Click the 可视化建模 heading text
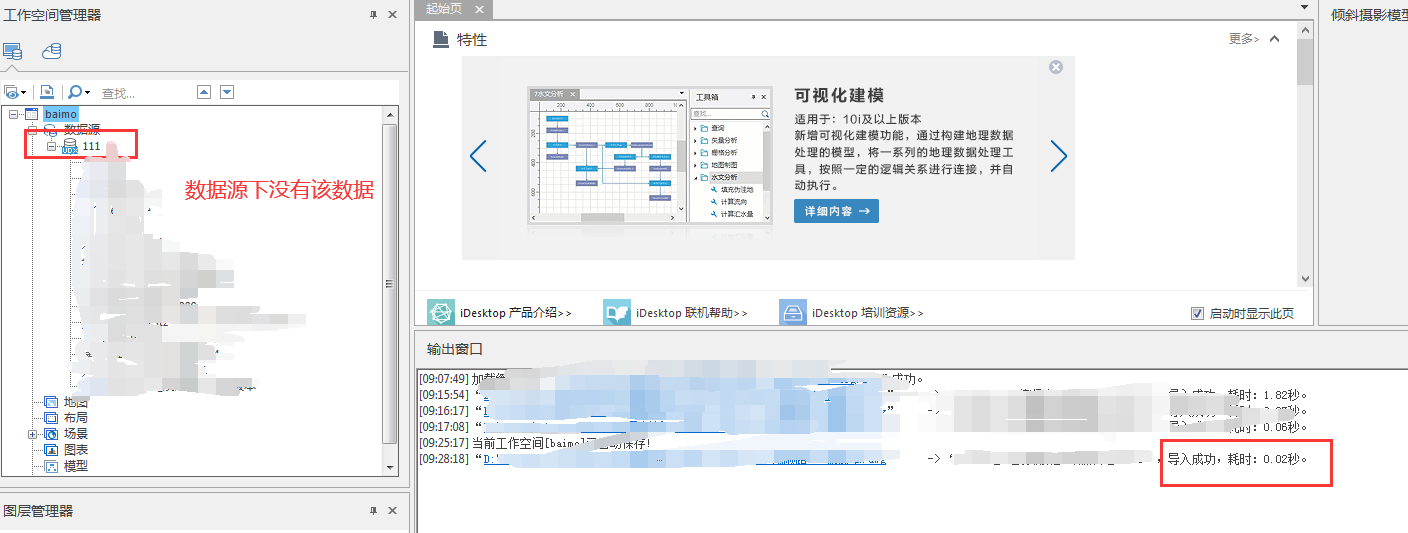This screenshot has height=533, width=1408. (839, 96)
